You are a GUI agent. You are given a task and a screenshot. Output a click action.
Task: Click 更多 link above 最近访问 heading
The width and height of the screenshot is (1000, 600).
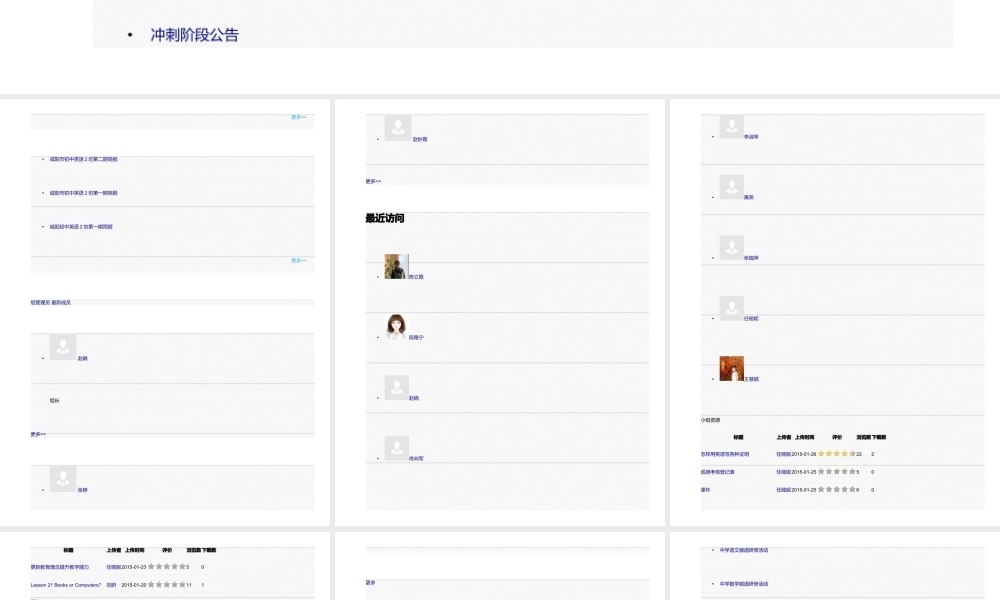[x=373, y=181]
